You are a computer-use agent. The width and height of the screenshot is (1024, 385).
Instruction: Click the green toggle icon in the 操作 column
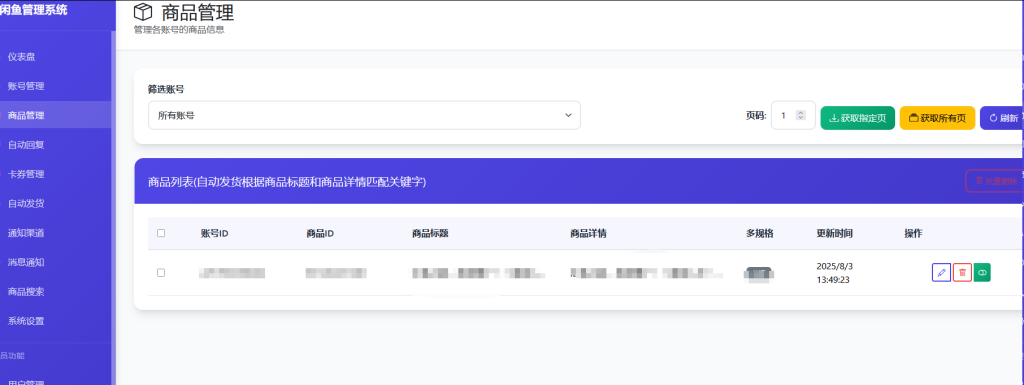[982, 273]
